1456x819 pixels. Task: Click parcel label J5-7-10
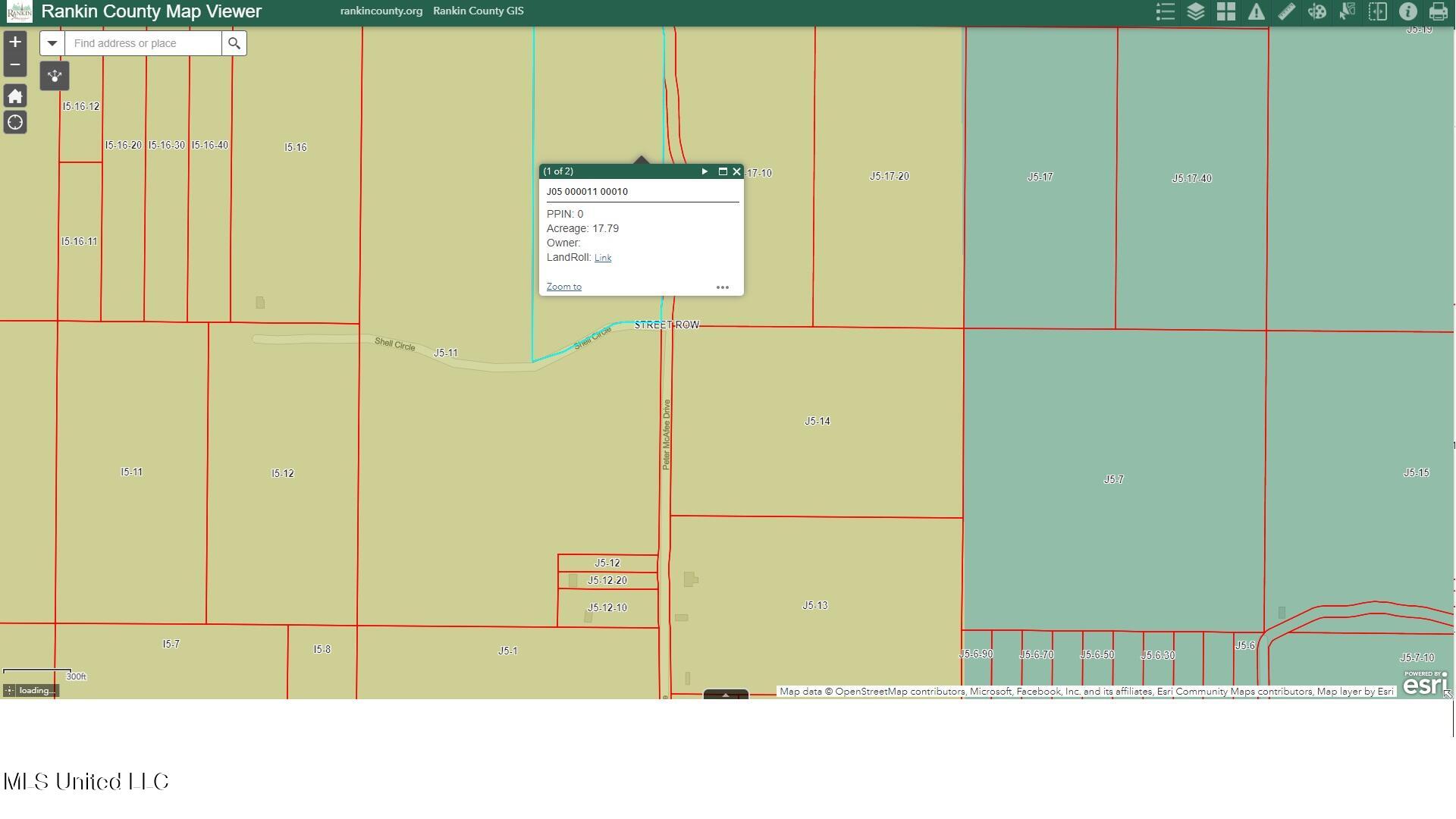click(x=1417, y=658)
